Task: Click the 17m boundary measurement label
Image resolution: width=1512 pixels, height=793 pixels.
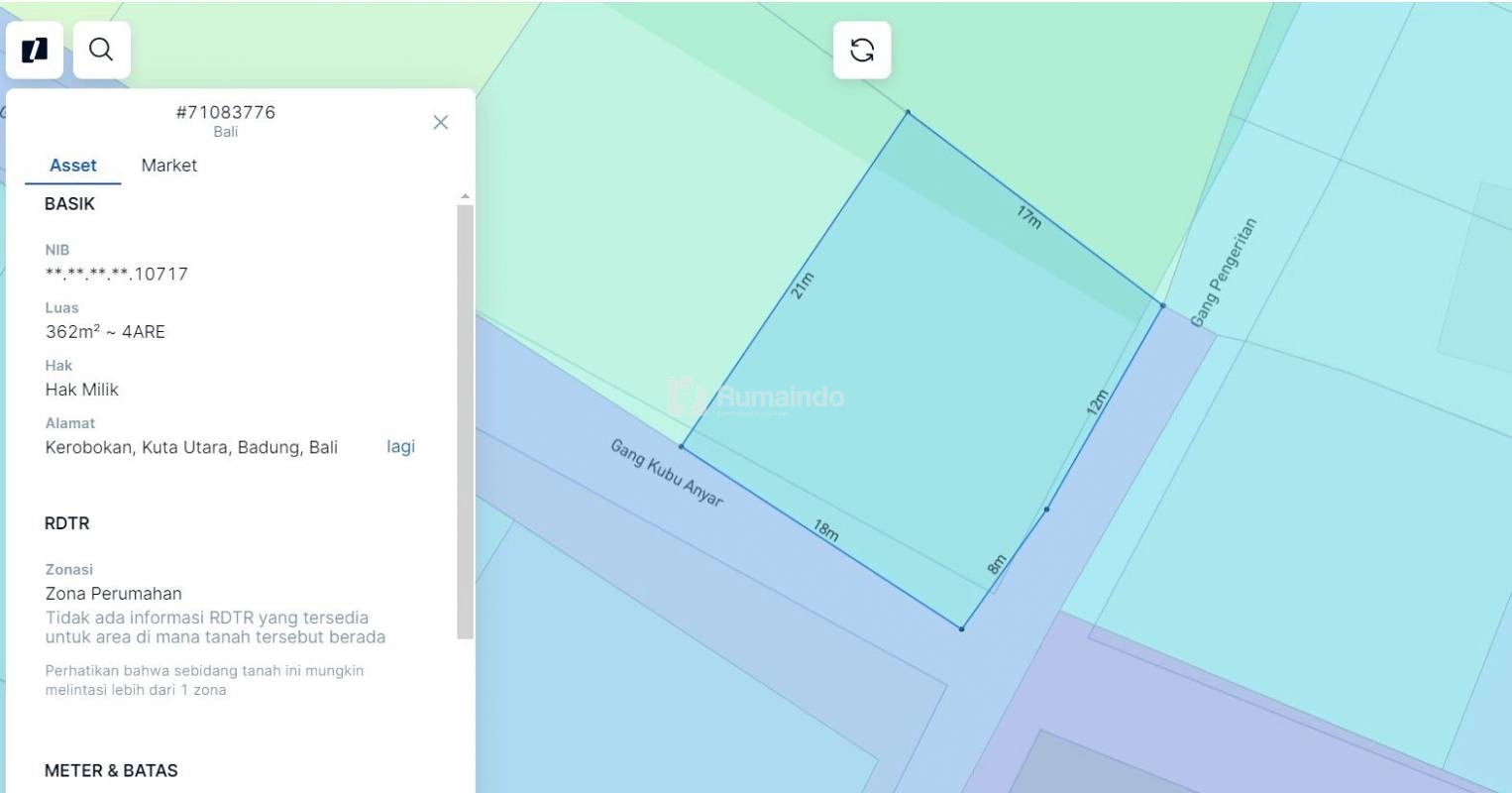Action: click(x=1028, y=216)
